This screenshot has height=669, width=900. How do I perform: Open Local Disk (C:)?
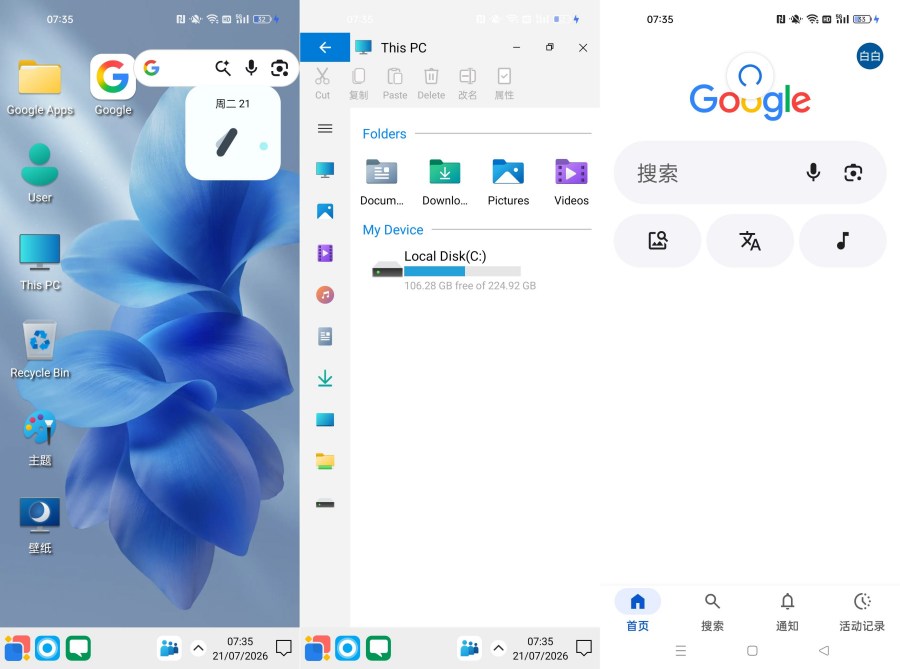pyautogui.click(x=453, y=270)
